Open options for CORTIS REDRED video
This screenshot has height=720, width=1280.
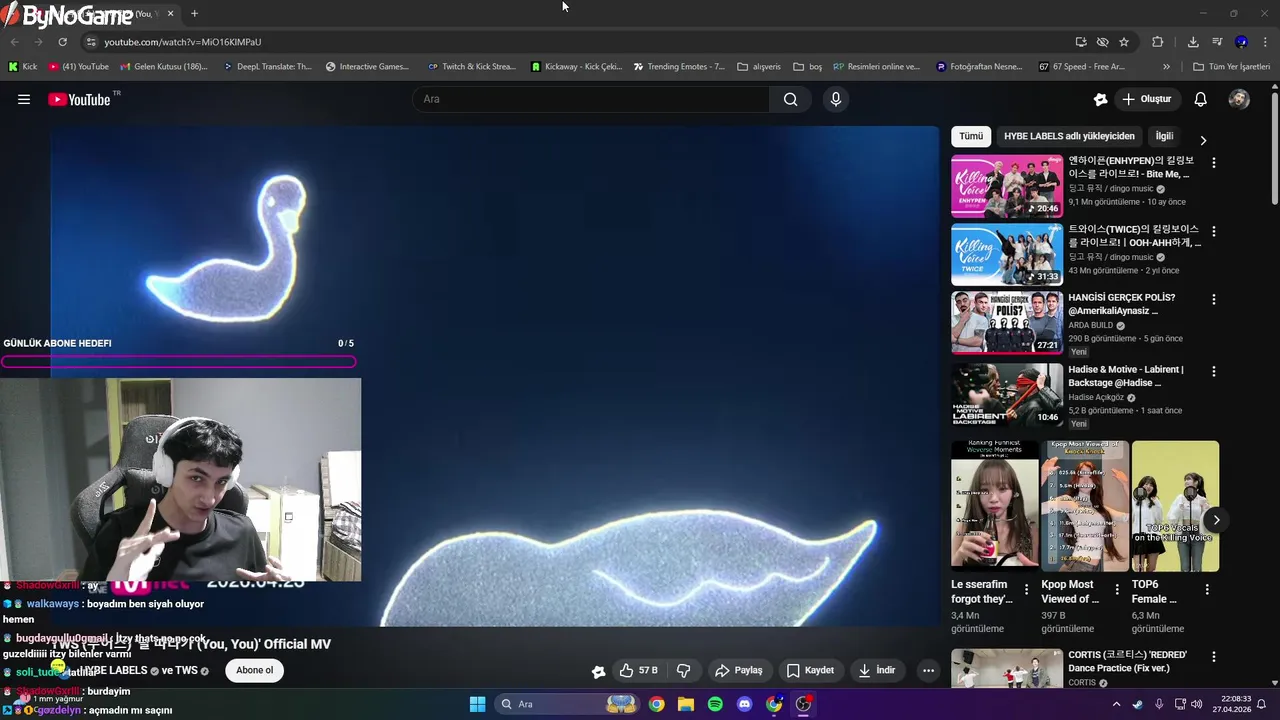pos(1214,657)
